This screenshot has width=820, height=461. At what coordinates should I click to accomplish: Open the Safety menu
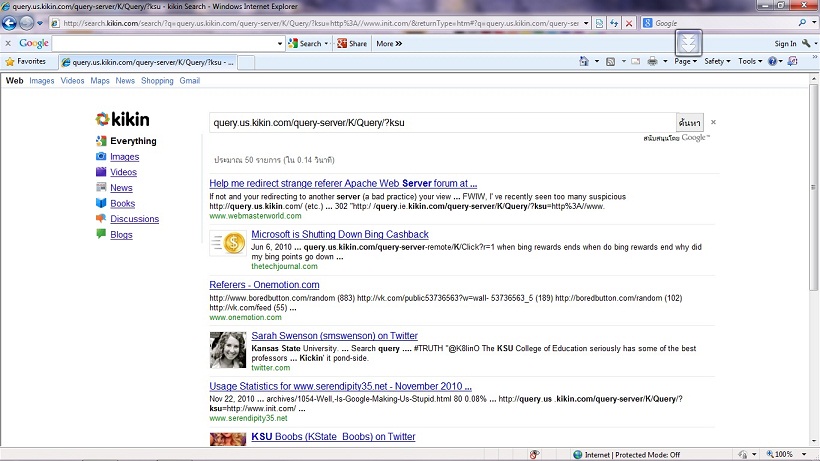[717, 61]
